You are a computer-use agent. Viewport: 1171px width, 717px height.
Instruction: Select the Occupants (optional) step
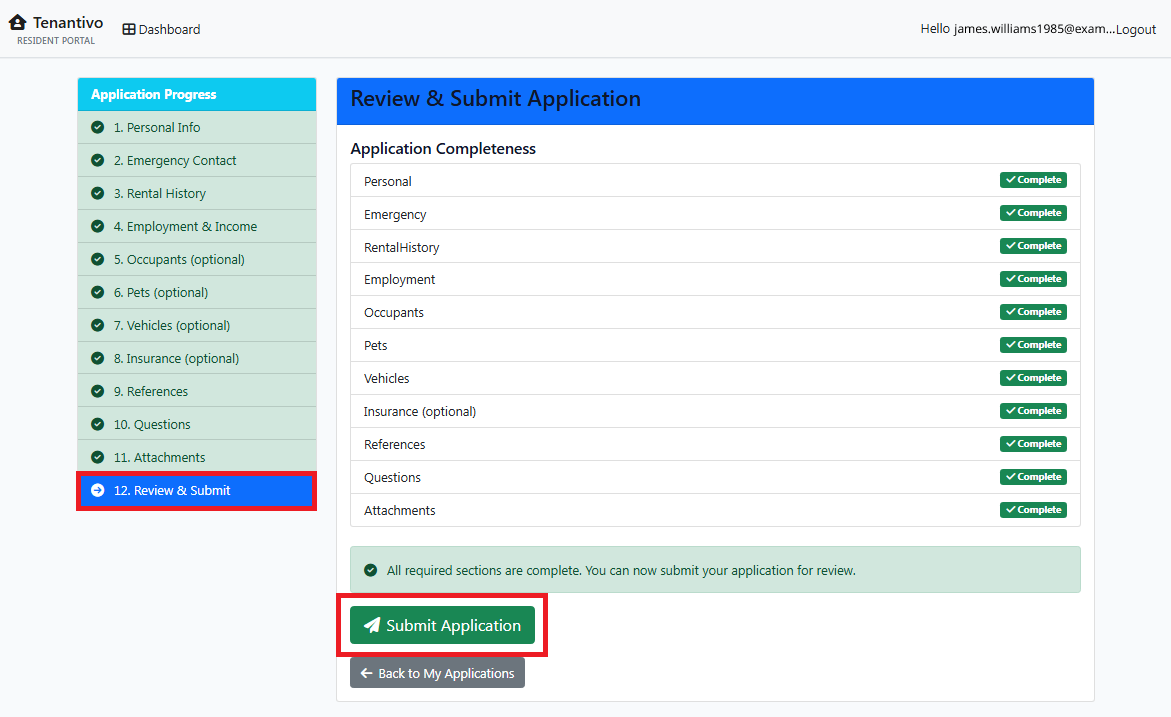[197, 259]
